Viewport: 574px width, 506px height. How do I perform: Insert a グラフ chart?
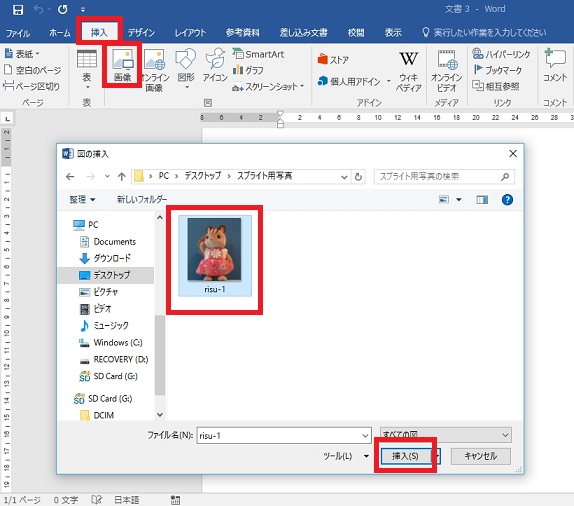point(248,70)
